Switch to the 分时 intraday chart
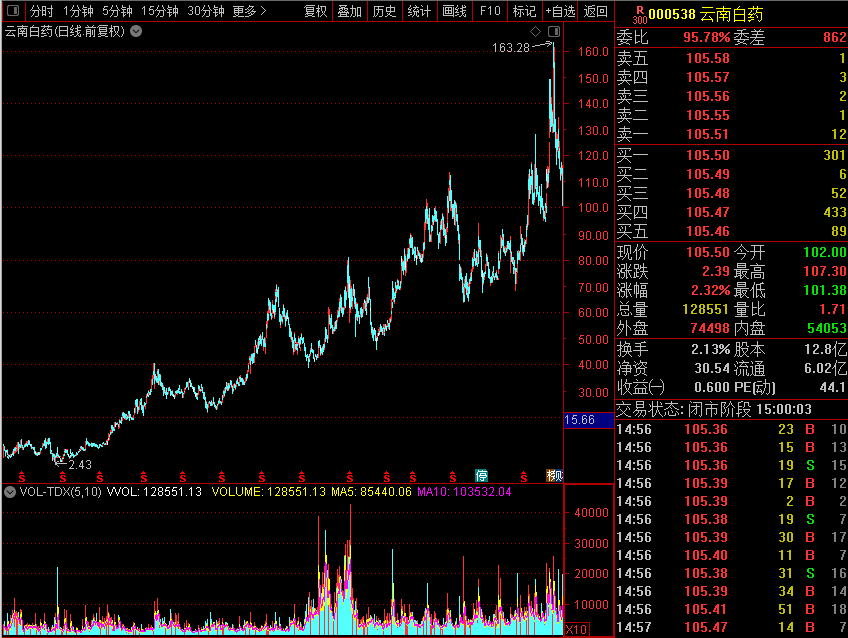The height and width of the screenshot is (638, 848). [41, 11]
